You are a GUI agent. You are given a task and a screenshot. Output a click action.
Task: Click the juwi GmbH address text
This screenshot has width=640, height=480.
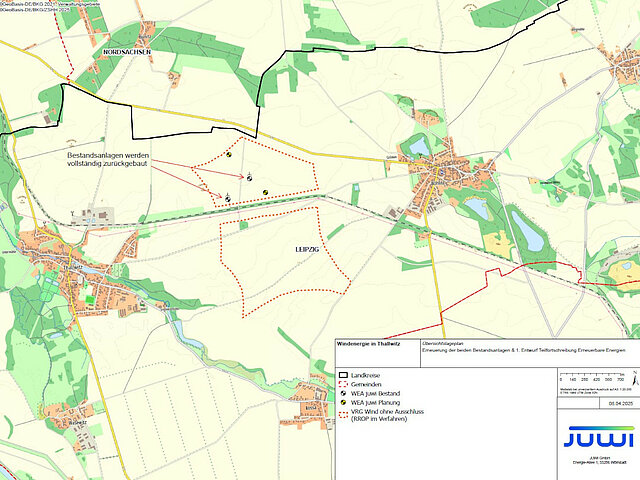(x=600, y=460)
